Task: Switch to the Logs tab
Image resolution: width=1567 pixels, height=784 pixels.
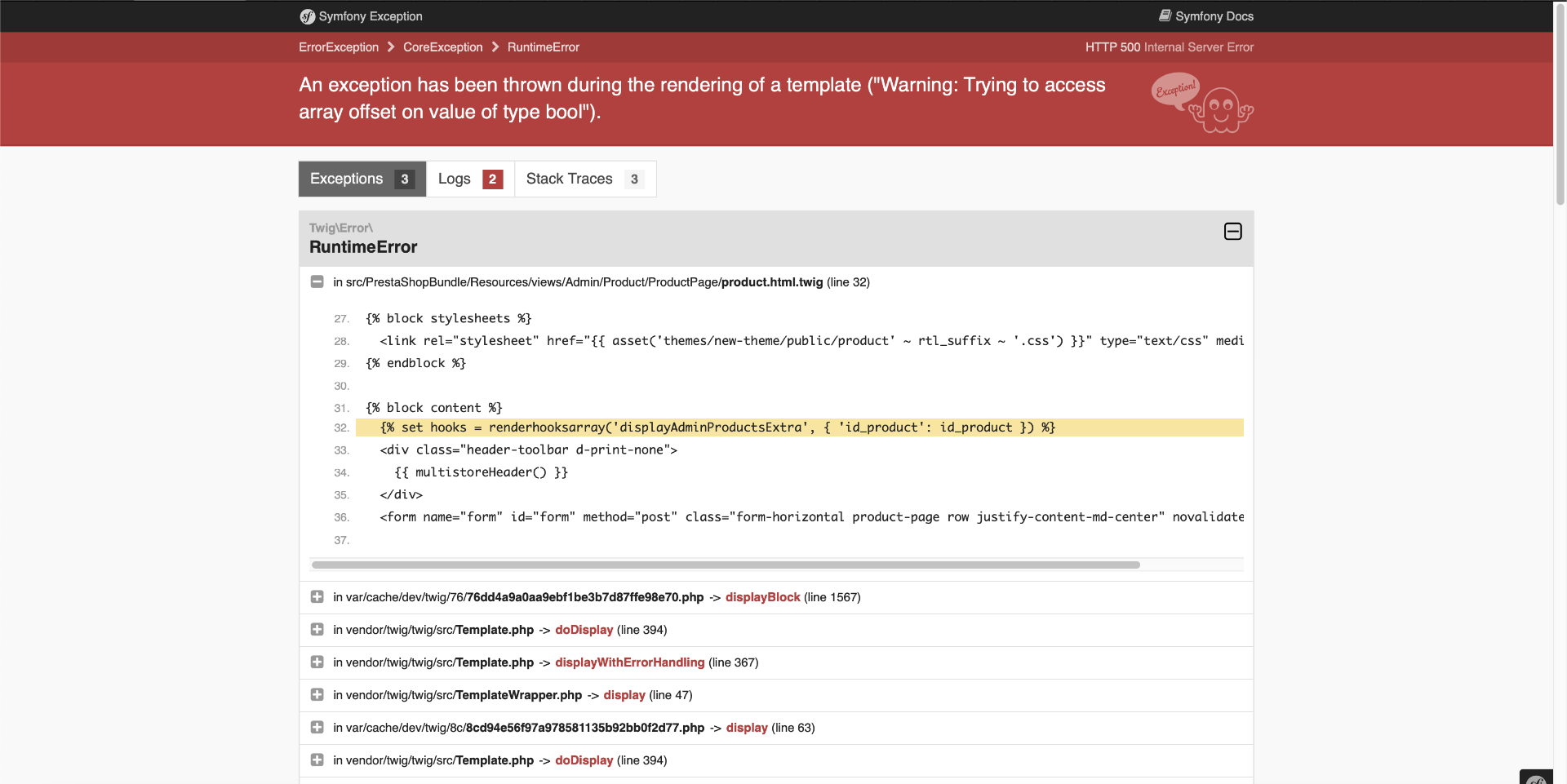Action: (x=470, y=179)
